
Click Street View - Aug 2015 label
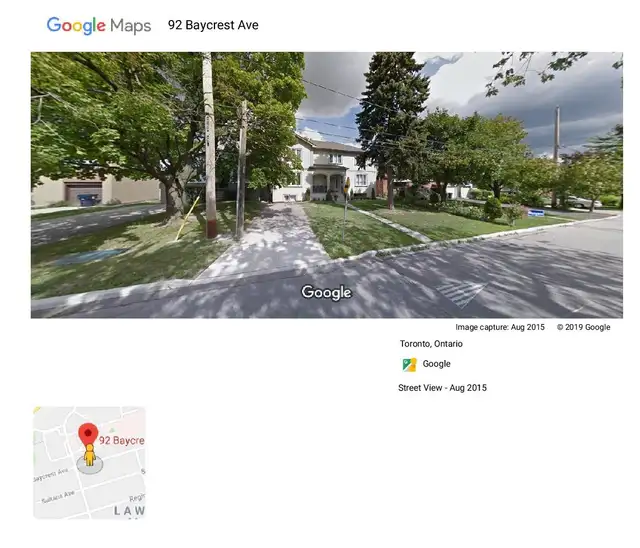[x=442, y=388]
